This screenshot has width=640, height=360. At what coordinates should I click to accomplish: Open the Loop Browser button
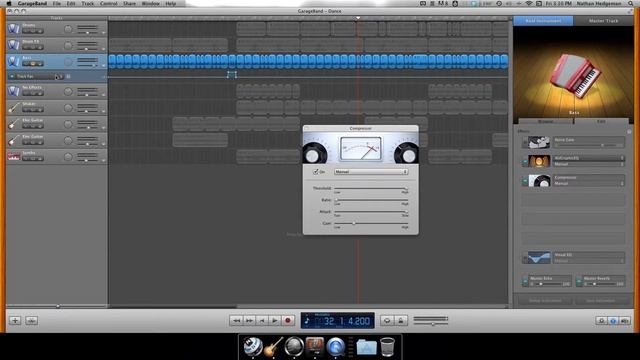click(601, 321)
